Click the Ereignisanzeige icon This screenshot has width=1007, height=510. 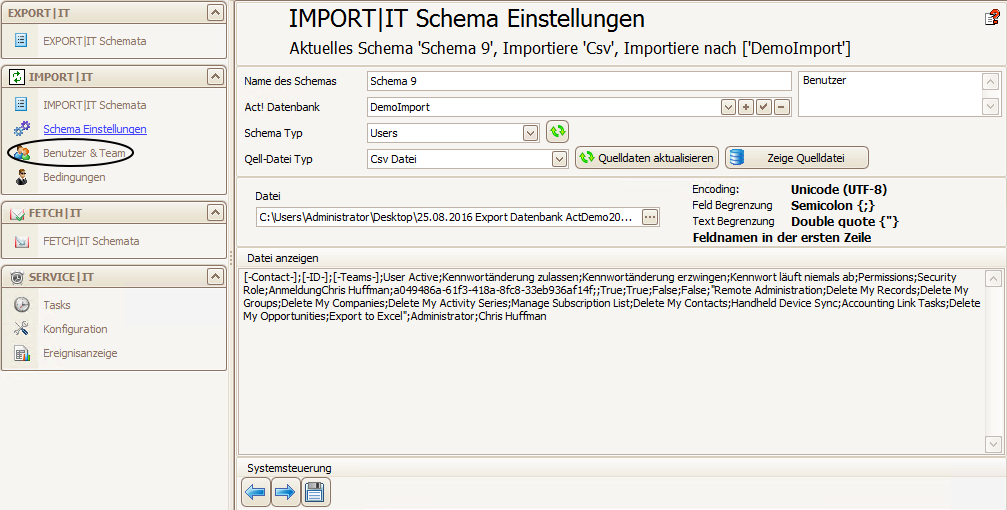pyautogui.click(x=22, y=353)
